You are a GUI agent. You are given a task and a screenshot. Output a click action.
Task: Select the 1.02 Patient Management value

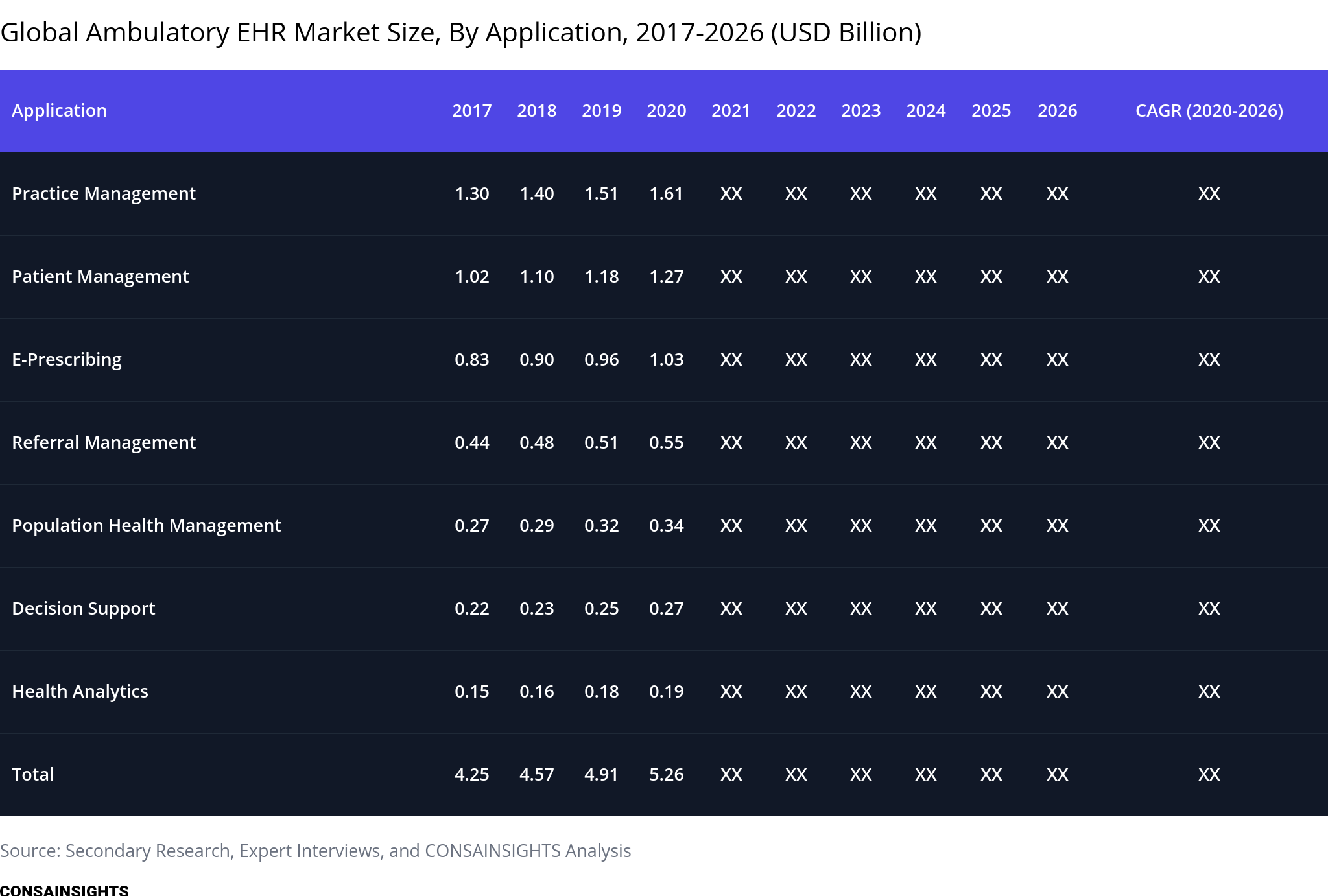click(472, 277)
